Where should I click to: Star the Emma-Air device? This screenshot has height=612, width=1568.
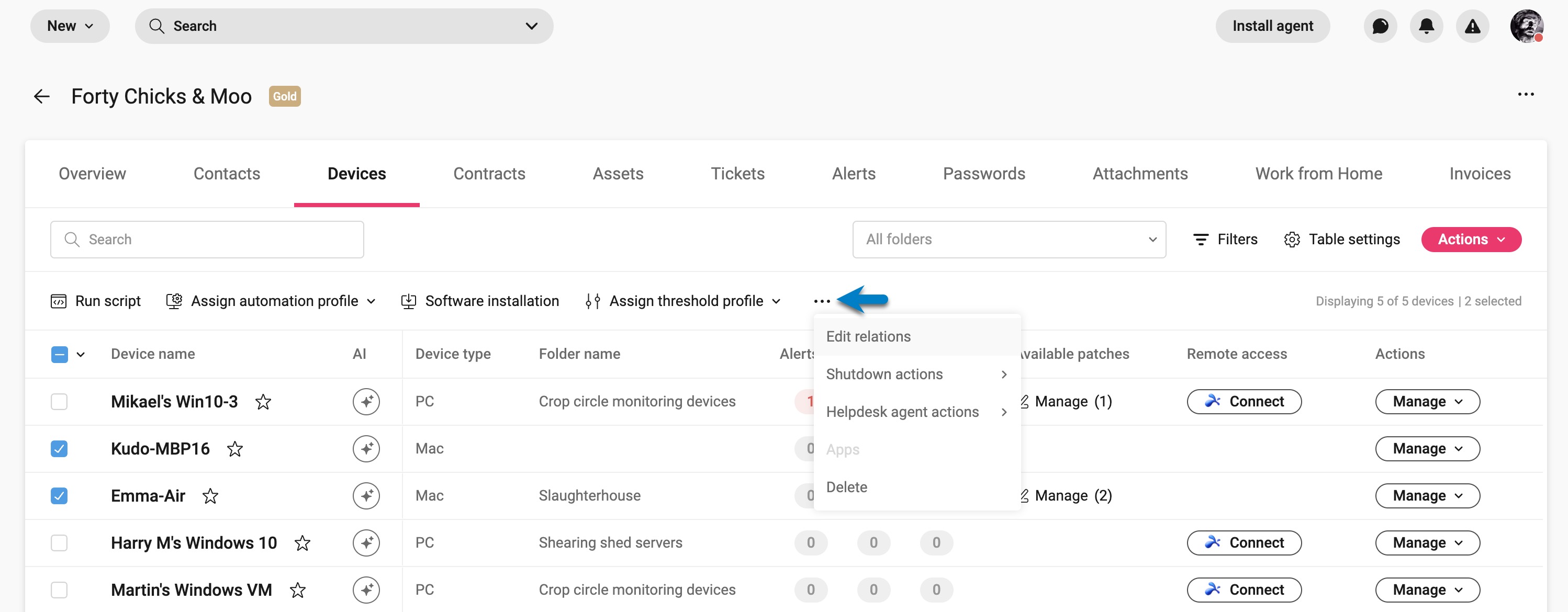pos(210,496)
